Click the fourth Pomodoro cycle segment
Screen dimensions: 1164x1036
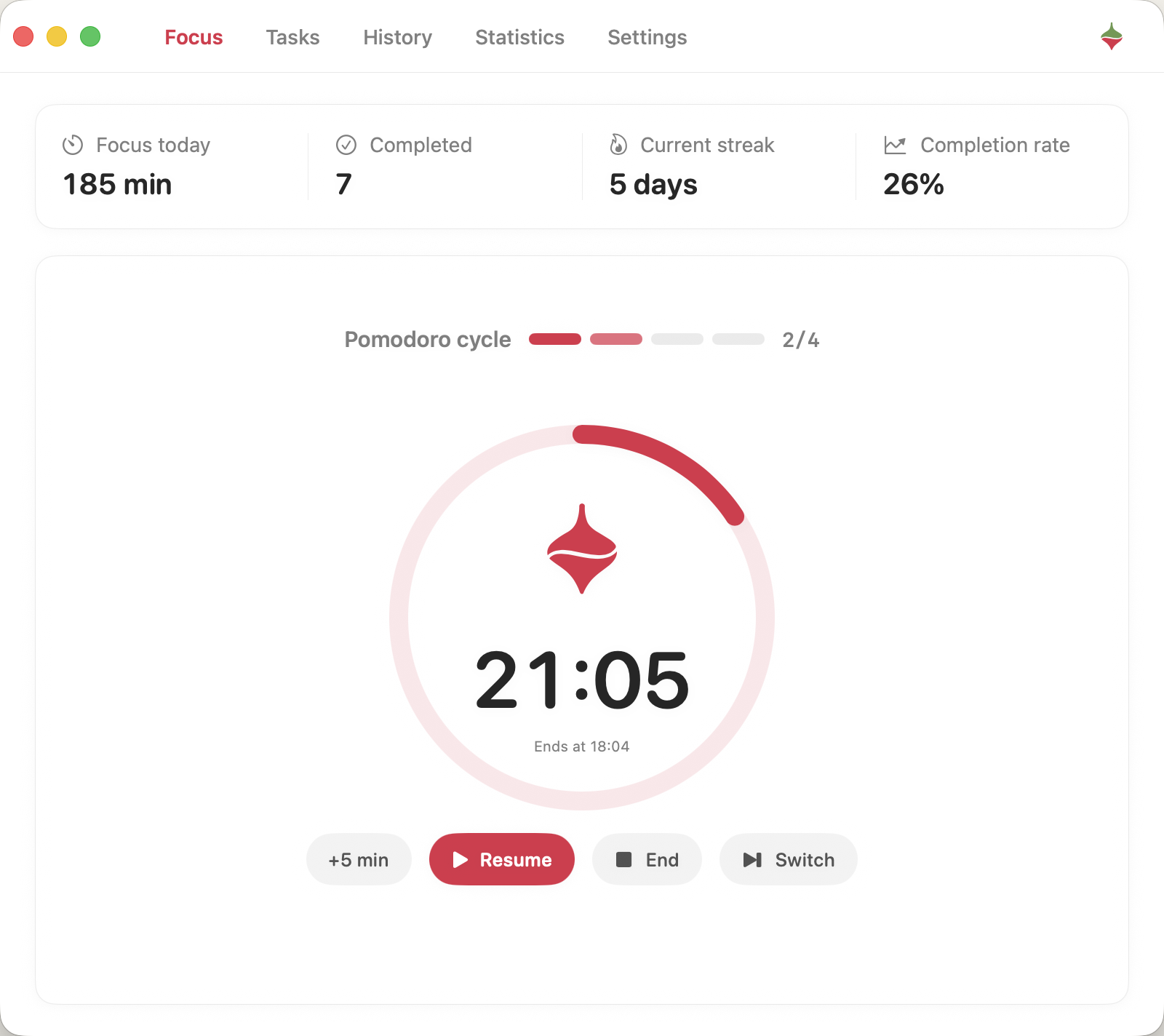click(738, 339)
